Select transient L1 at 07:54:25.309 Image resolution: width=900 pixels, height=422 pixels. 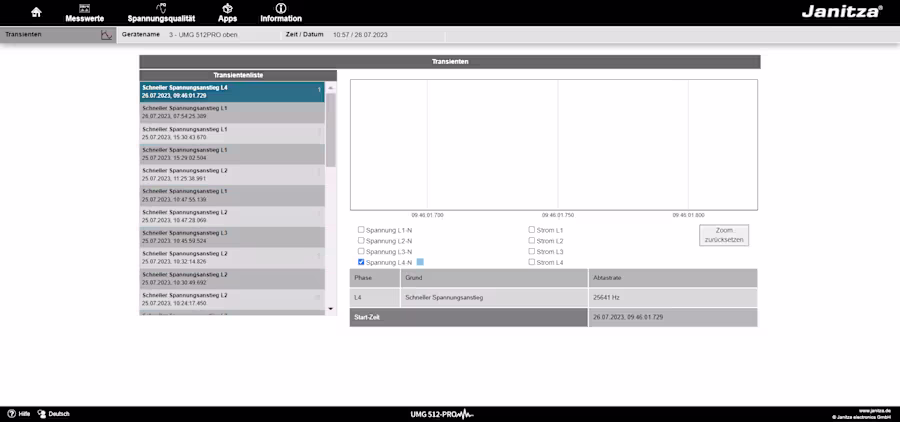coord(232,112)
